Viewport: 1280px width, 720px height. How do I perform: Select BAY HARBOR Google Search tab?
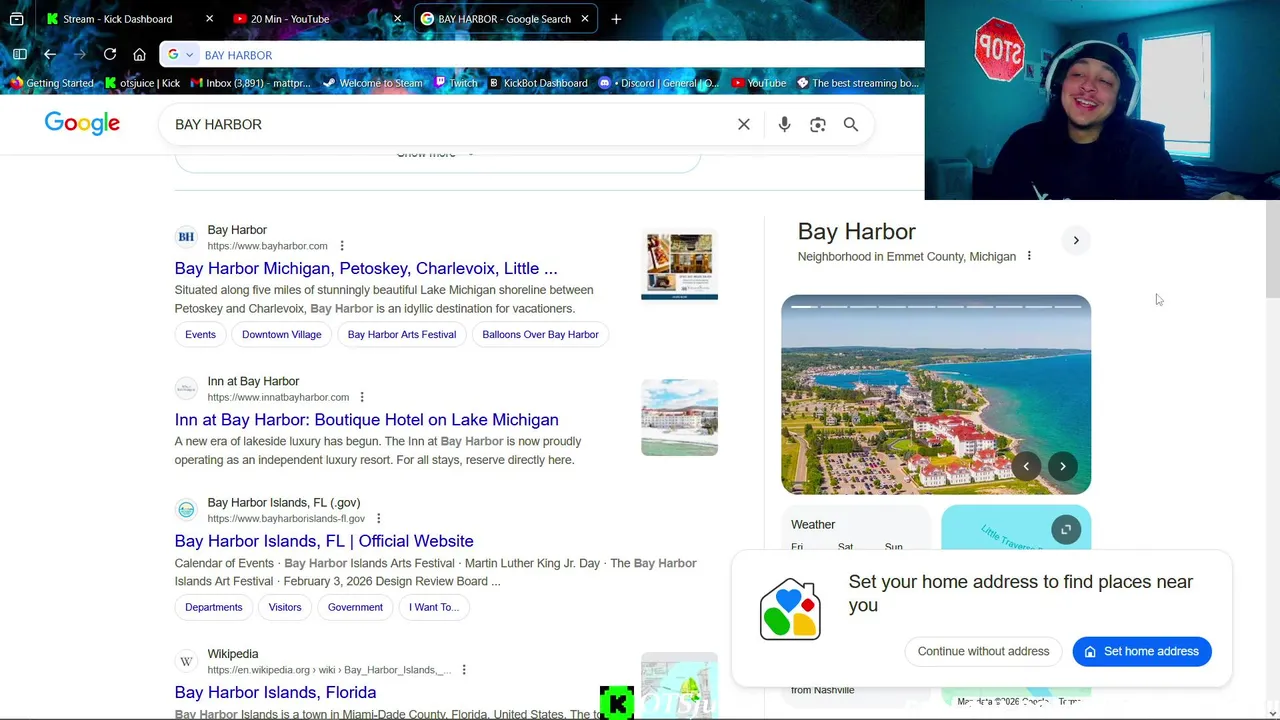click(x=505, y=19)
